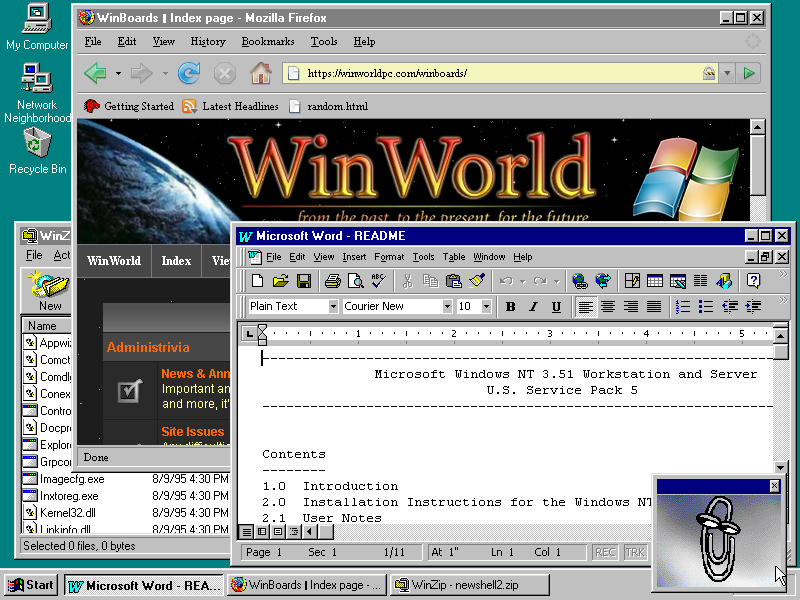This screenshot has width=800, height=600.
Task: Open the Redo history dropdown arrow
Action: [x=557, y=281]
